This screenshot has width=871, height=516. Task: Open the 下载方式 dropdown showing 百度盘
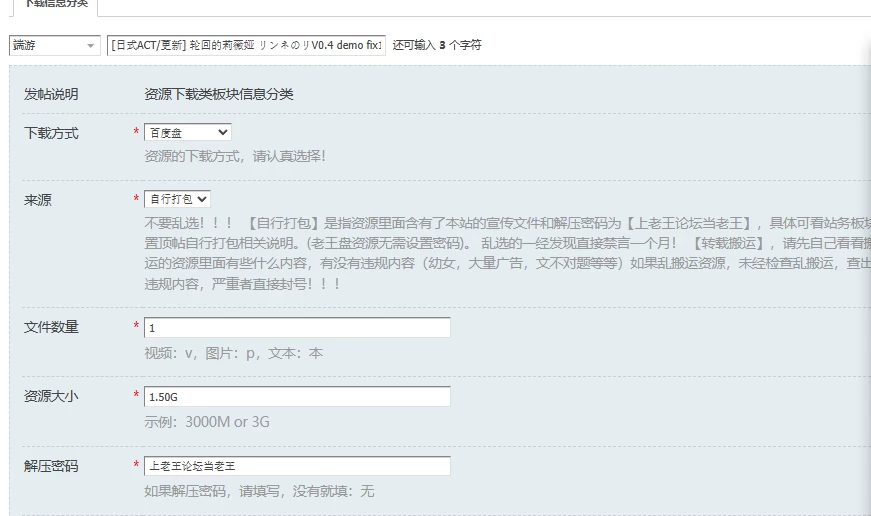click(x=188, y=132)
